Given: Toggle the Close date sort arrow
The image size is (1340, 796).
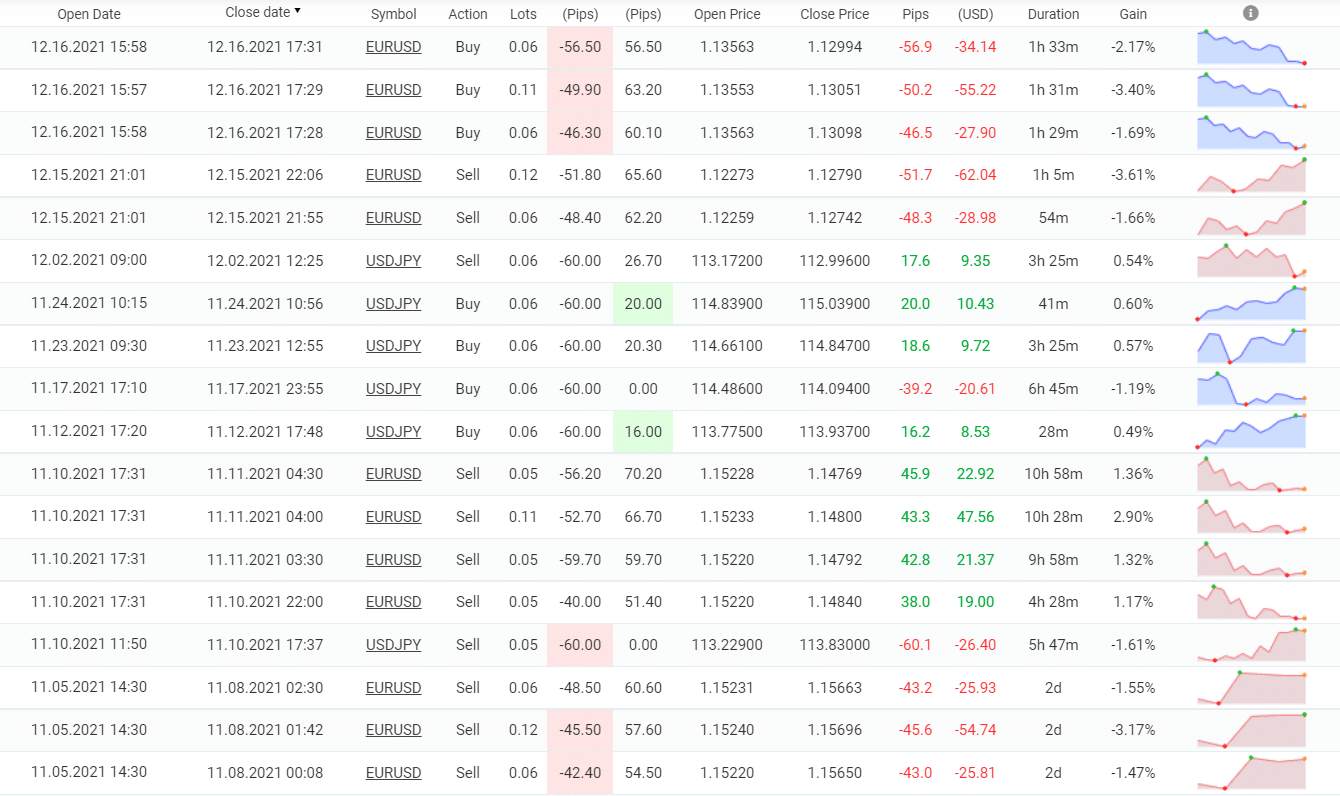Looking at the screenshot, I should click(x=297, y=12).
